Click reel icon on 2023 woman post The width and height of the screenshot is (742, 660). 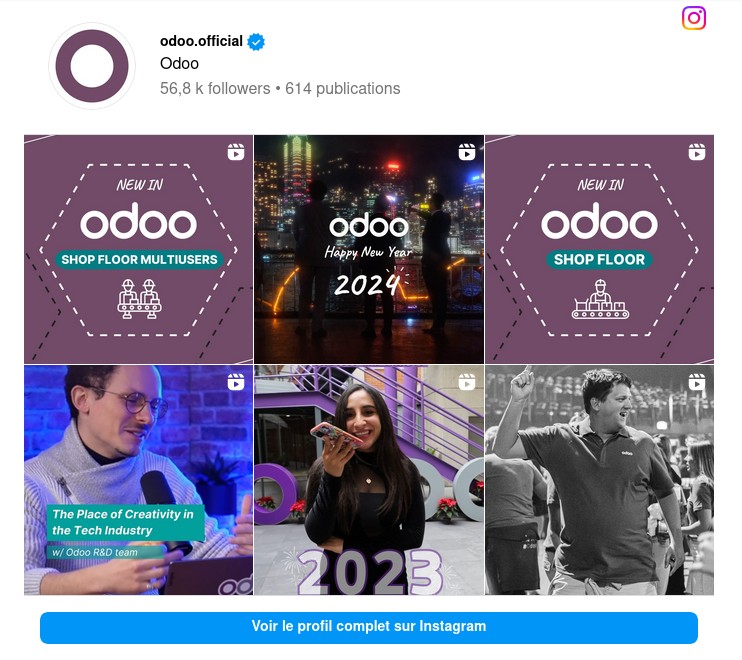467,382
